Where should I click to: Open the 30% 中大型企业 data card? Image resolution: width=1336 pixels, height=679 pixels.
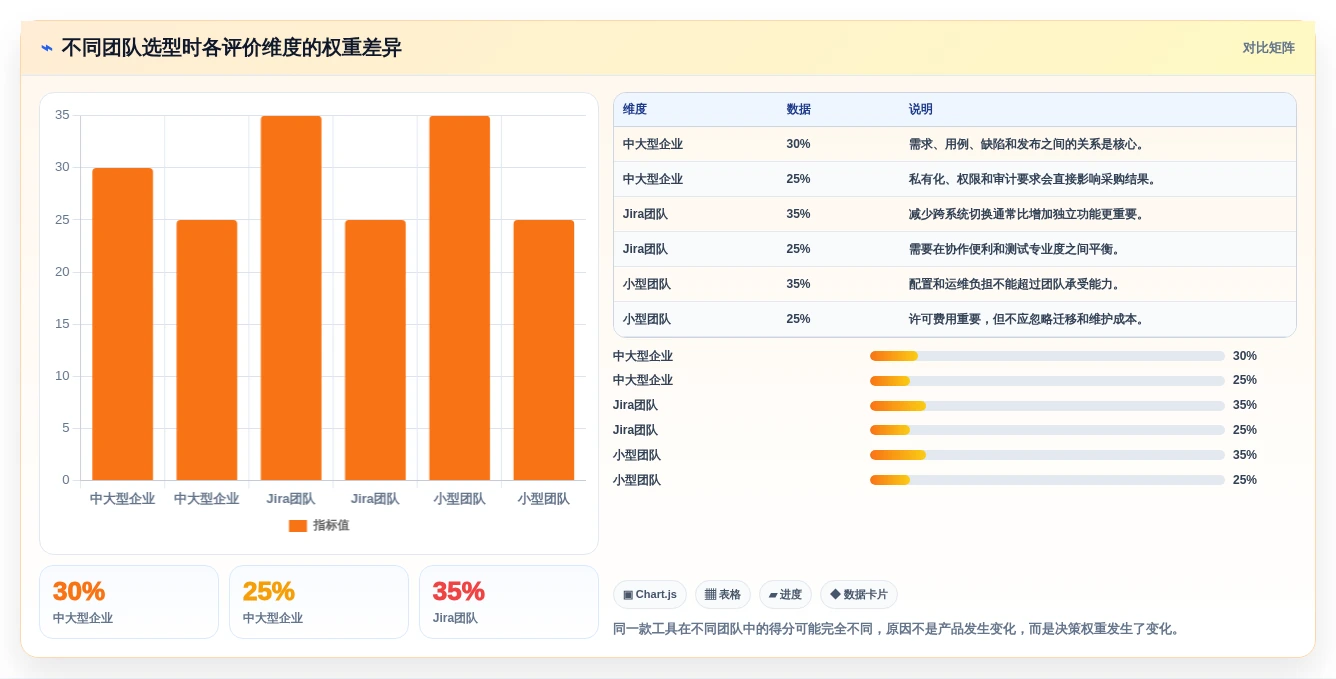click(x=129, y=602)
